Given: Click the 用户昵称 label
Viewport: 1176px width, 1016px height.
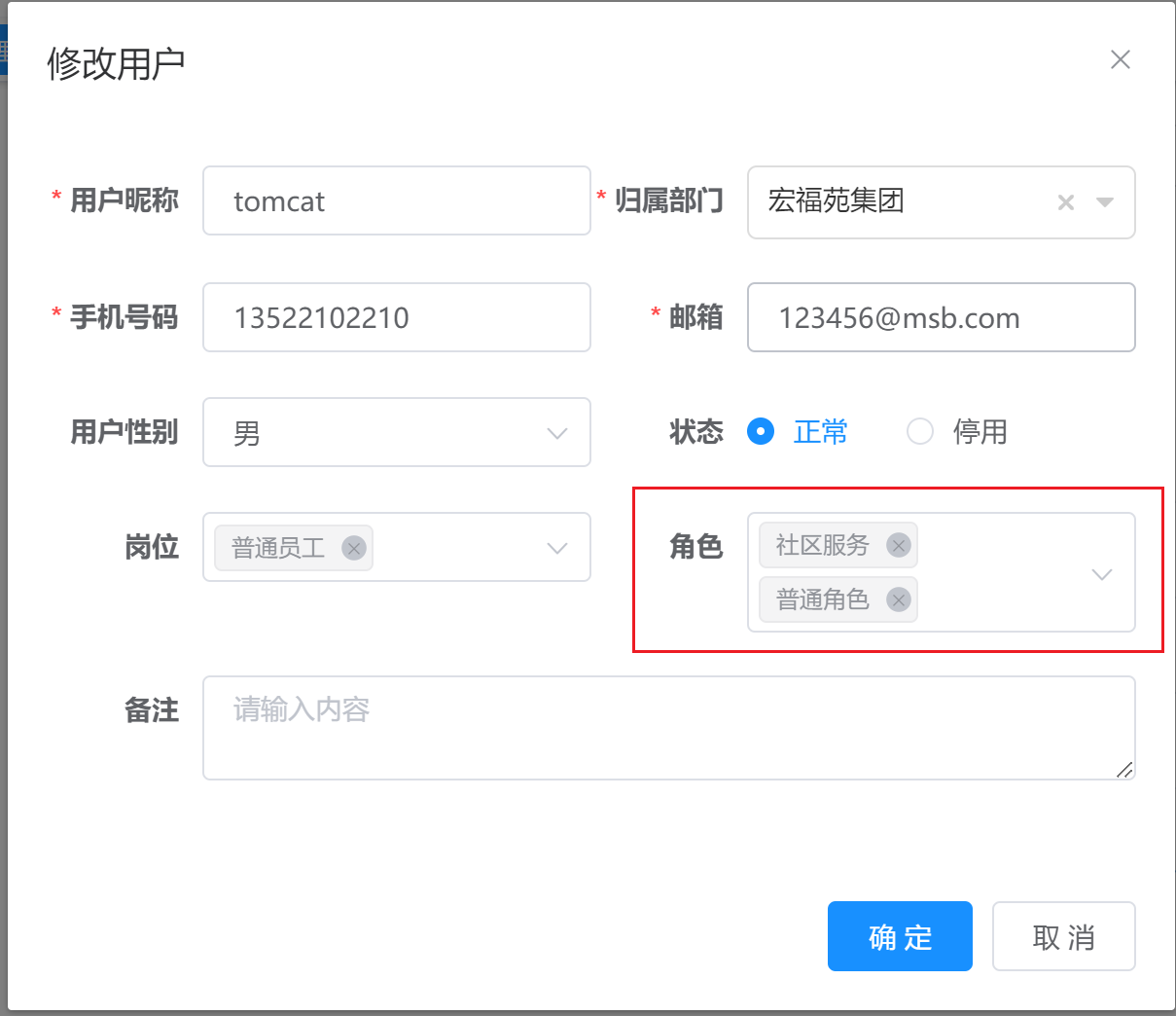Looking at the screenshot, I should [125, 200].
